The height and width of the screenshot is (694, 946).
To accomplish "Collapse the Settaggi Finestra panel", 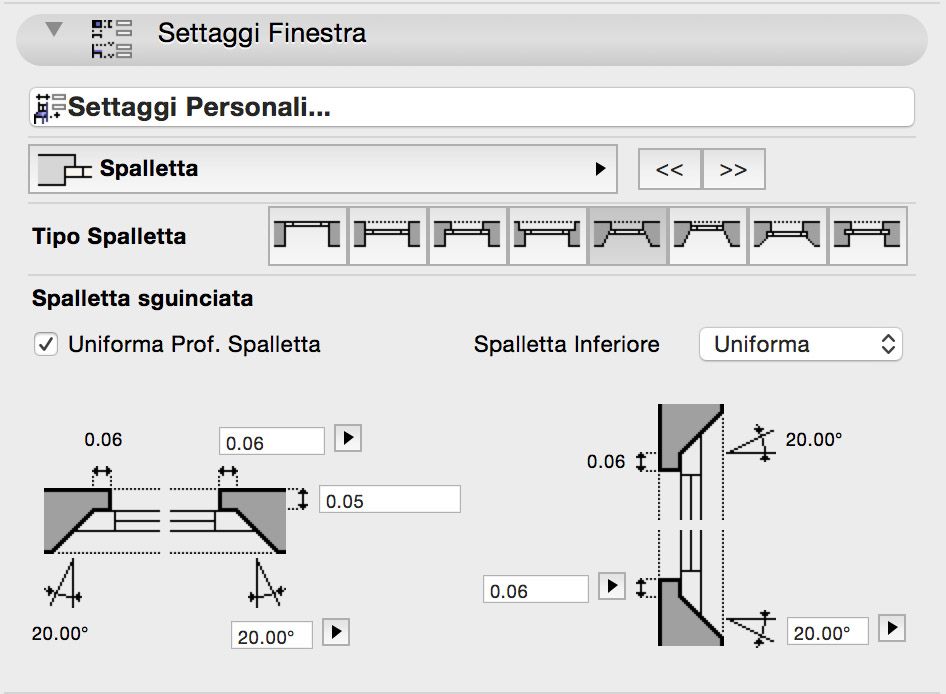I will click(54, 31).
